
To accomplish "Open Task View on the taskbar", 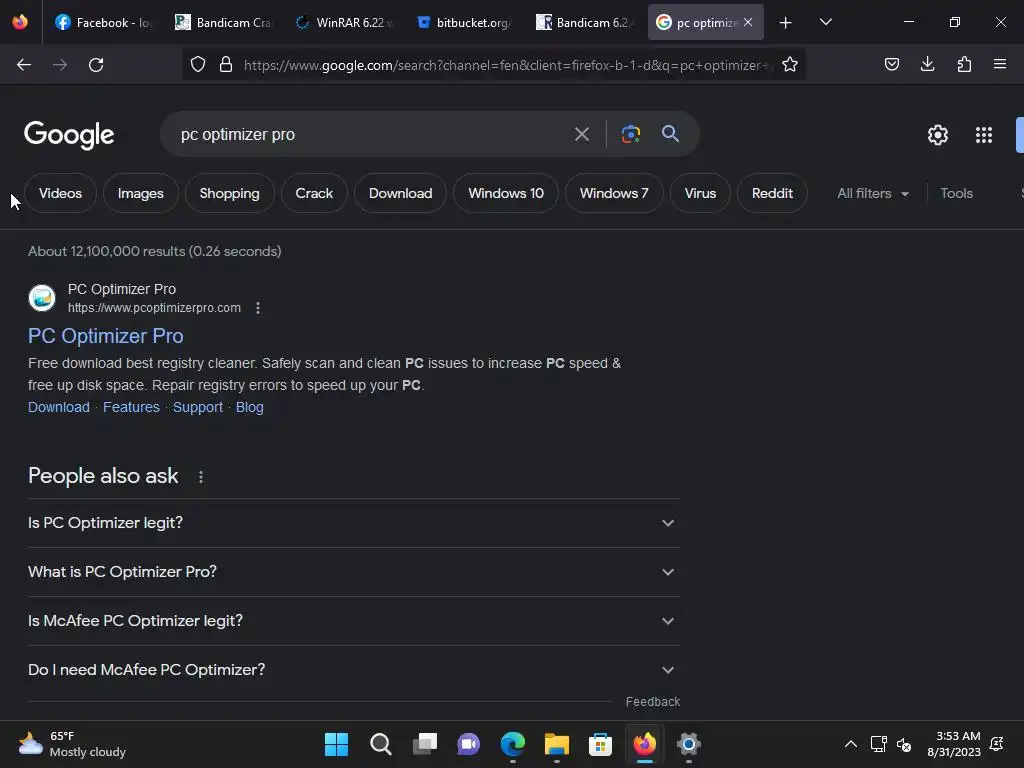I will point(425,744).
